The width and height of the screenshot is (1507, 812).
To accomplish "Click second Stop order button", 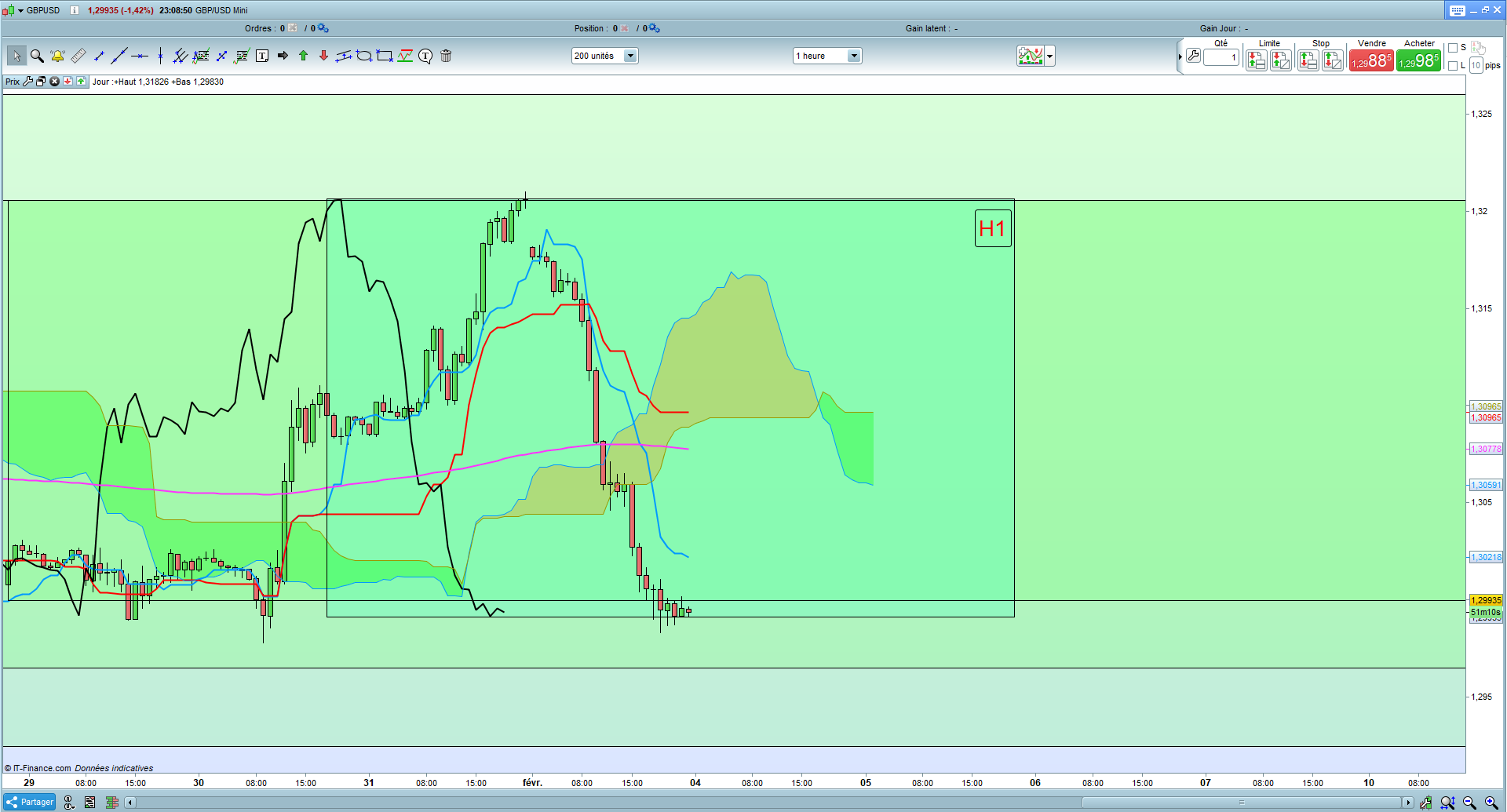I will tap(1333, 60).
